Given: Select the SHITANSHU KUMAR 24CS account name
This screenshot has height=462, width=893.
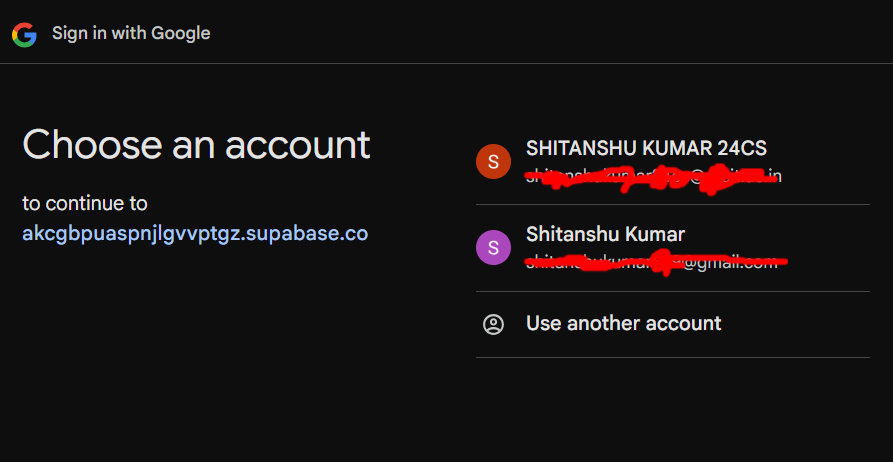Looking at the screenshot, I should (x=646, y=148).
